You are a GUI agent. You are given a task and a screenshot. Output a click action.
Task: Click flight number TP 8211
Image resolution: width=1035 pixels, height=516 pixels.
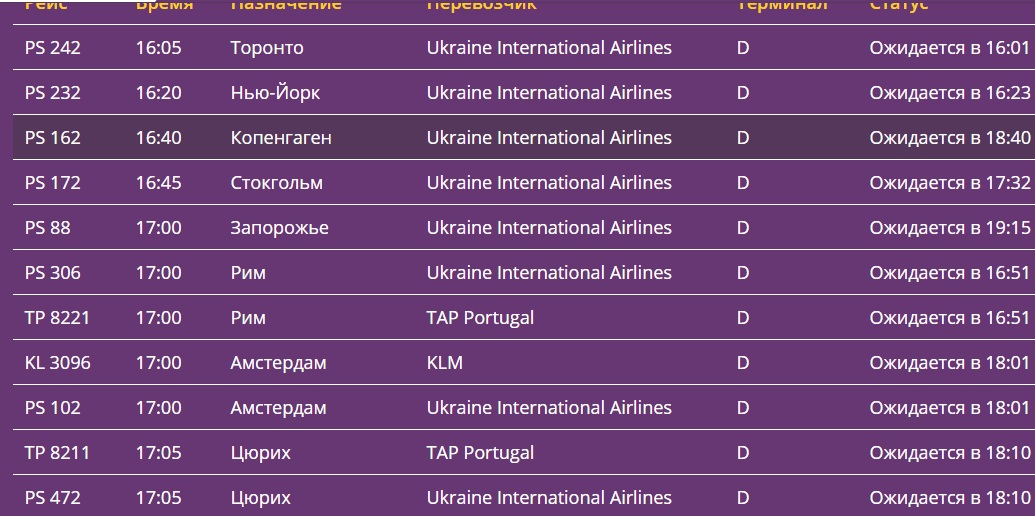tap(57, 453)
